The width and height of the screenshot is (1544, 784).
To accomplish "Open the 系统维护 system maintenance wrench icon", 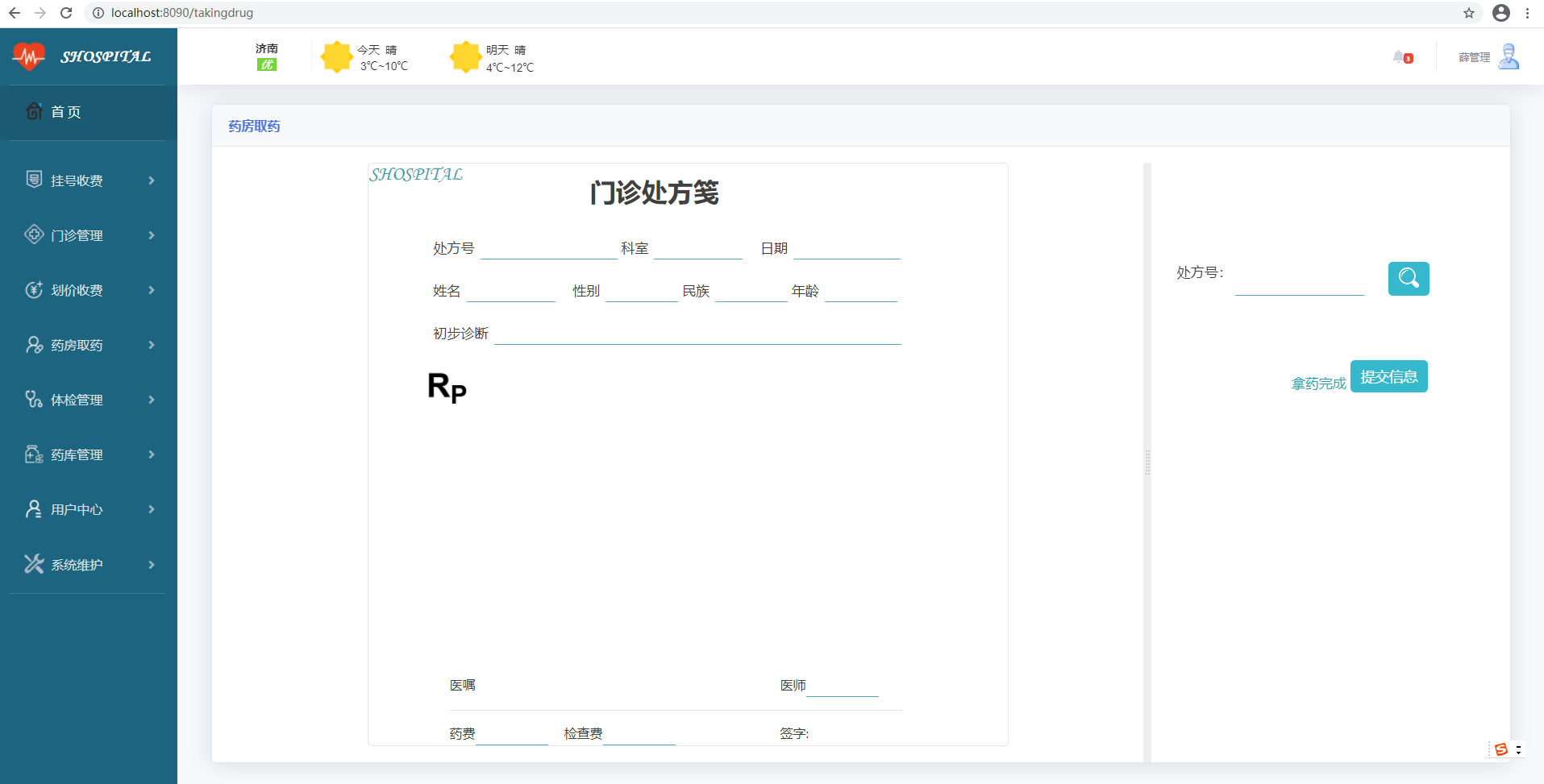I will point(33,563).
